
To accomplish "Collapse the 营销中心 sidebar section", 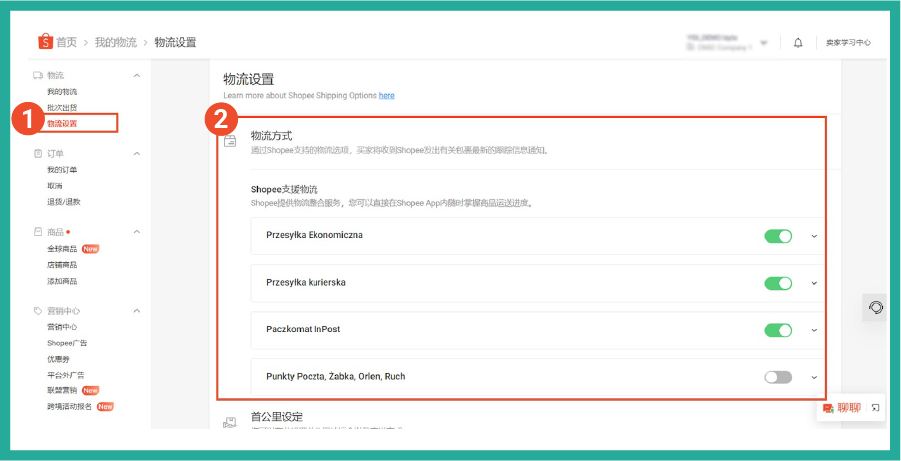I will tap(137, 310).
